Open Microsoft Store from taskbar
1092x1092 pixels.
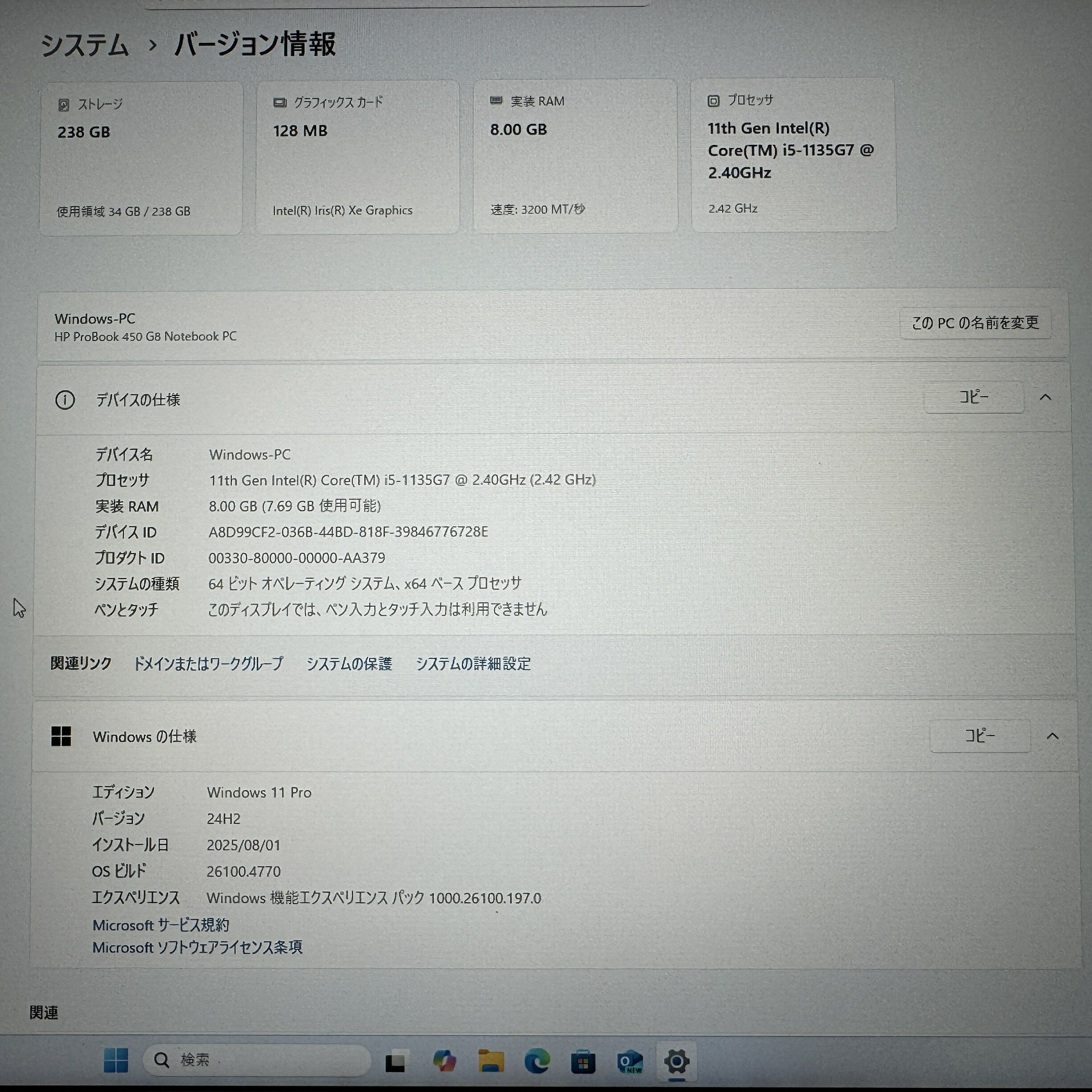pos(583,1062)
